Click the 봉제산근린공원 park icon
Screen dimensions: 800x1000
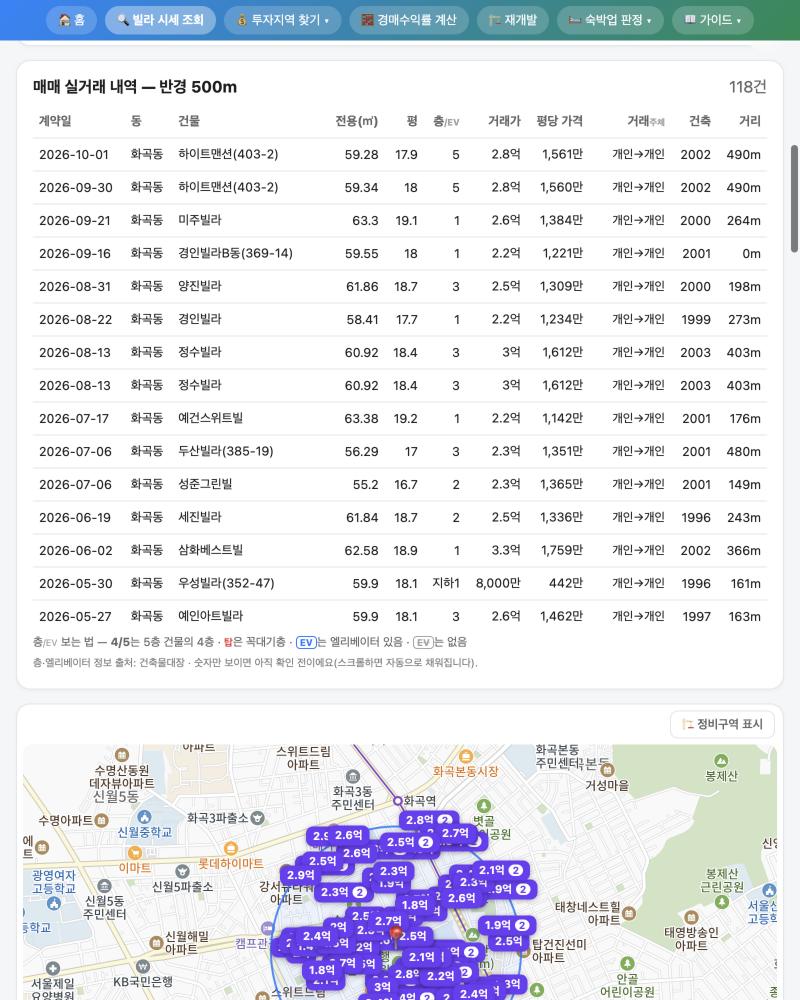pos(722,902)
